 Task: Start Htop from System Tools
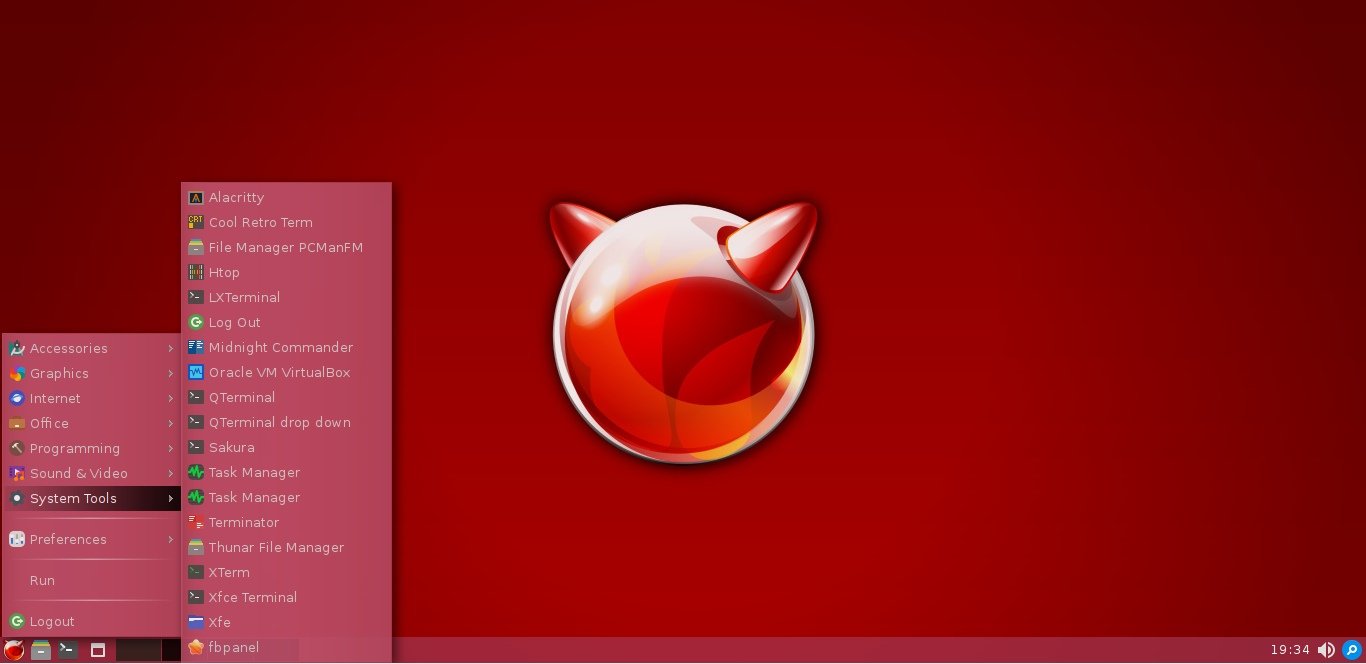(224, 272)
